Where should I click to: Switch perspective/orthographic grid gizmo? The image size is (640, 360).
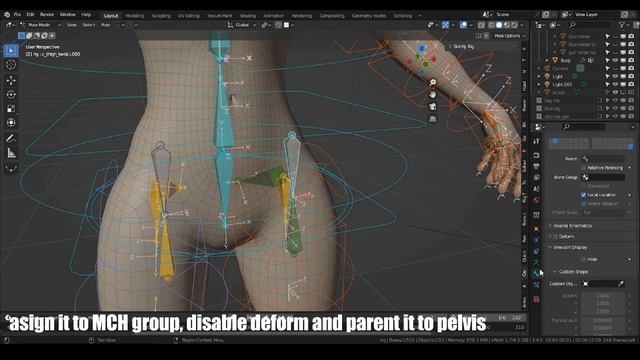[x=433, y=119]
